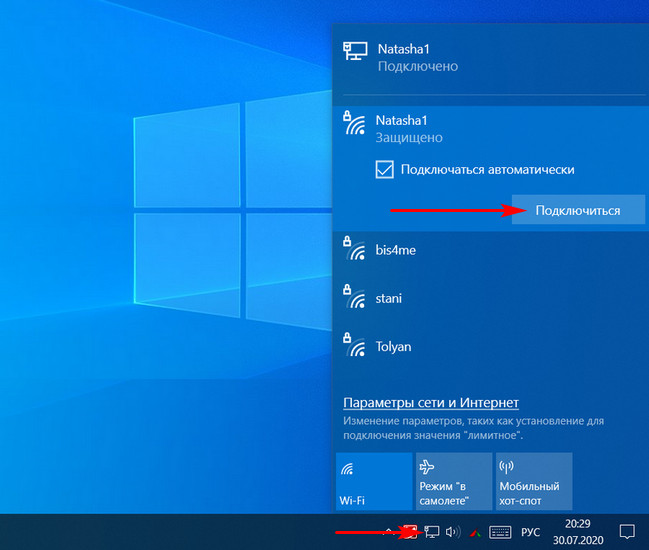Click the Wi-Fi signal icon next to Tolyan
The image size is (649, 550).
point(354,344)
